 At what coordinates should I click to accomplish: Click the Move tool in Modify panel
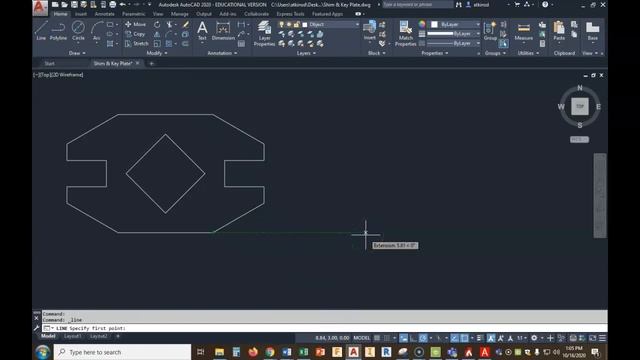[136, 24]
